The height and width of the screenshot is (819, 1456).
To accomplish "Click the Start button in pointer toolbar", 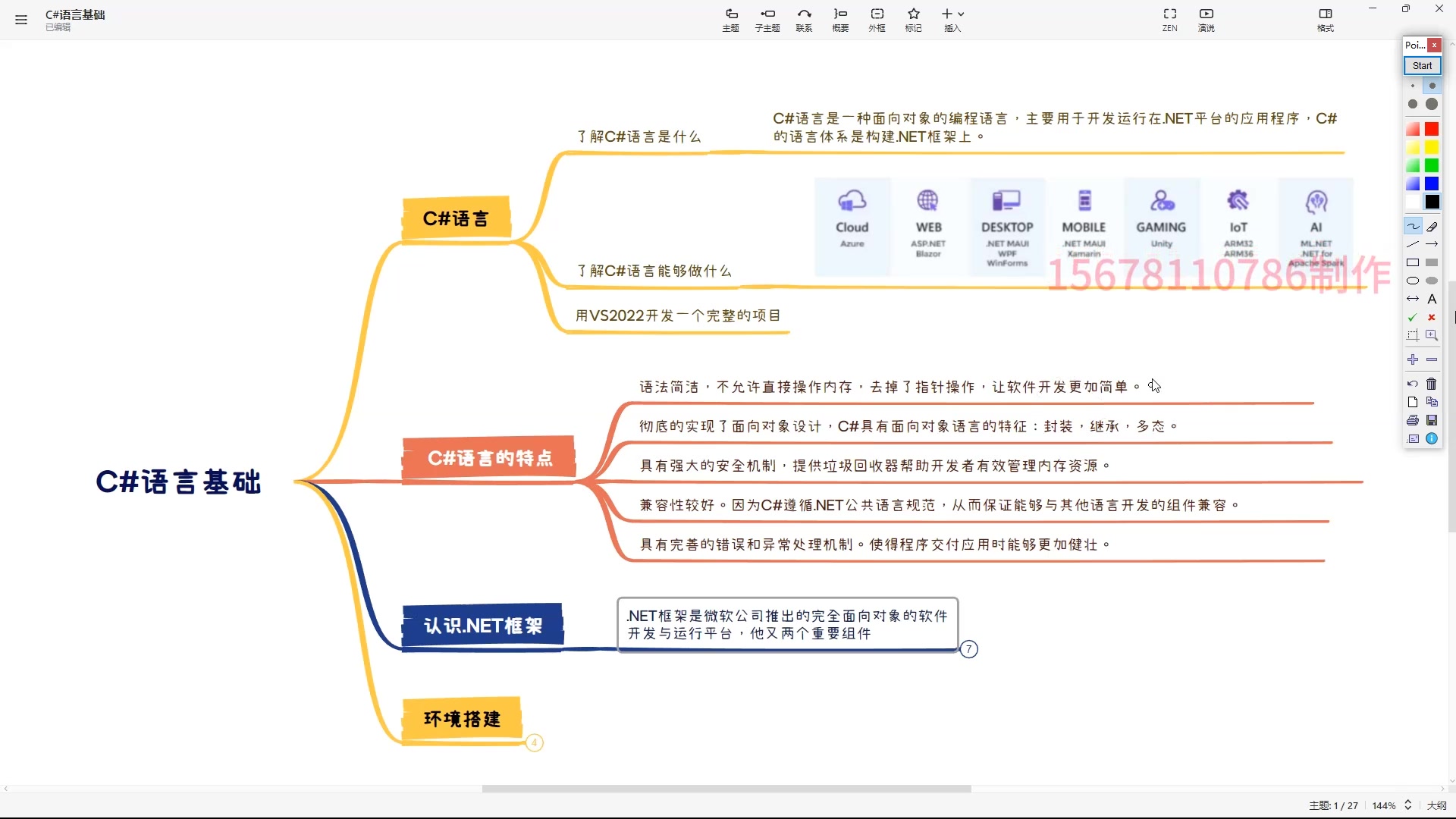I will click(1422, 66).
